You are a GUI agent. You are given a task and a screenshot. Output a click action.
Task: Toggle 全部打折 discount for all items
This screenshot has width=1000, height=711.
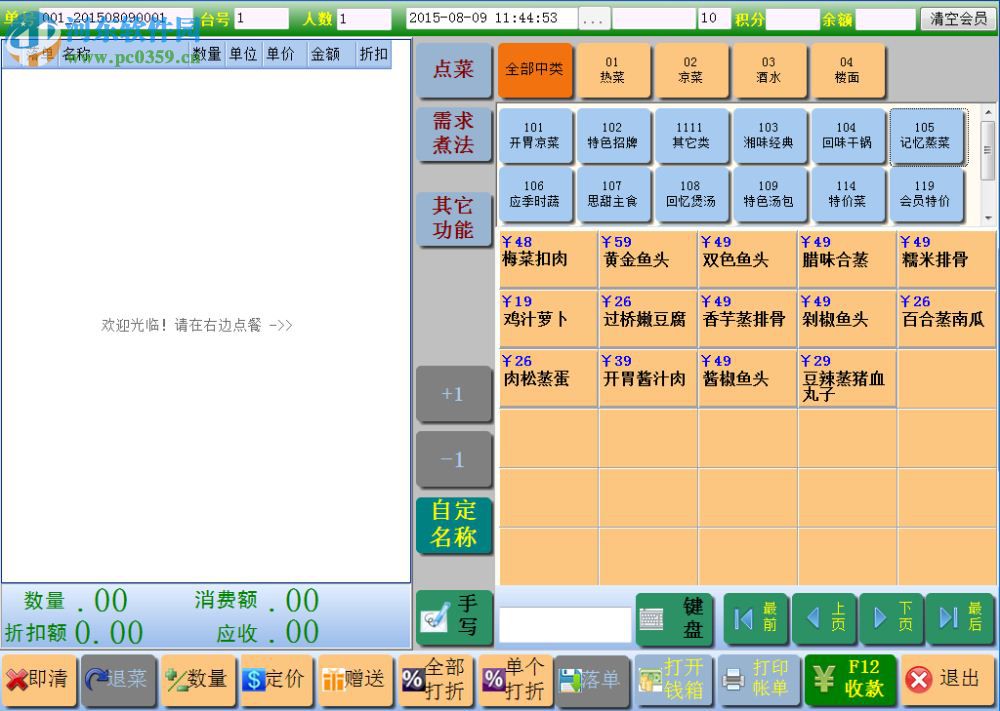click(434, 680)
